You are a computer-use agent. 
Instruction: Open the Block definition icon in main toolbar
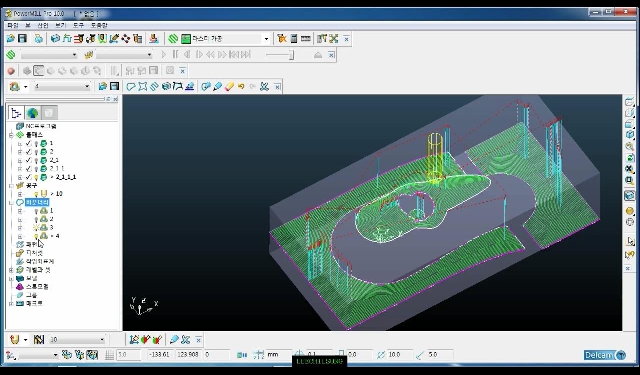click(x=56, y=39)
